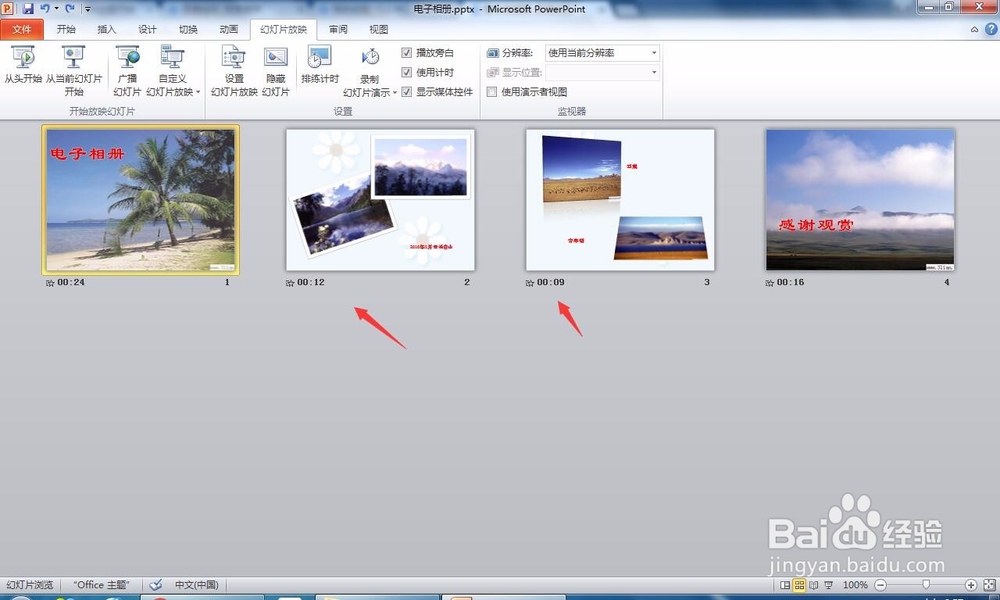Click the zoom out minus button
Viewport: 1000px width, 600px height.
coord(881,585)
